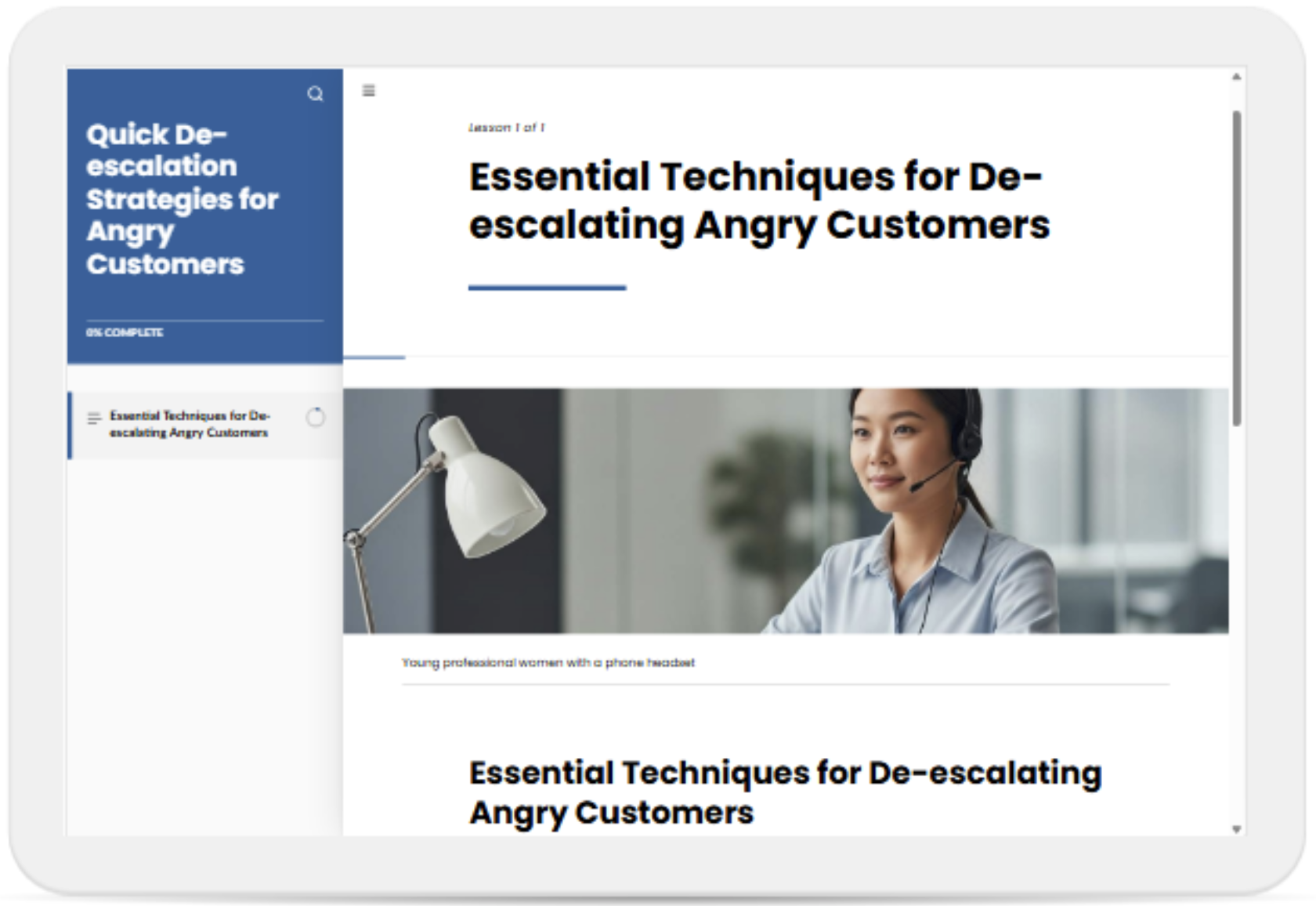This screenshot has width=1316, height=906.
Task: Click the photo caption text
Action: (x=548, y=662)
